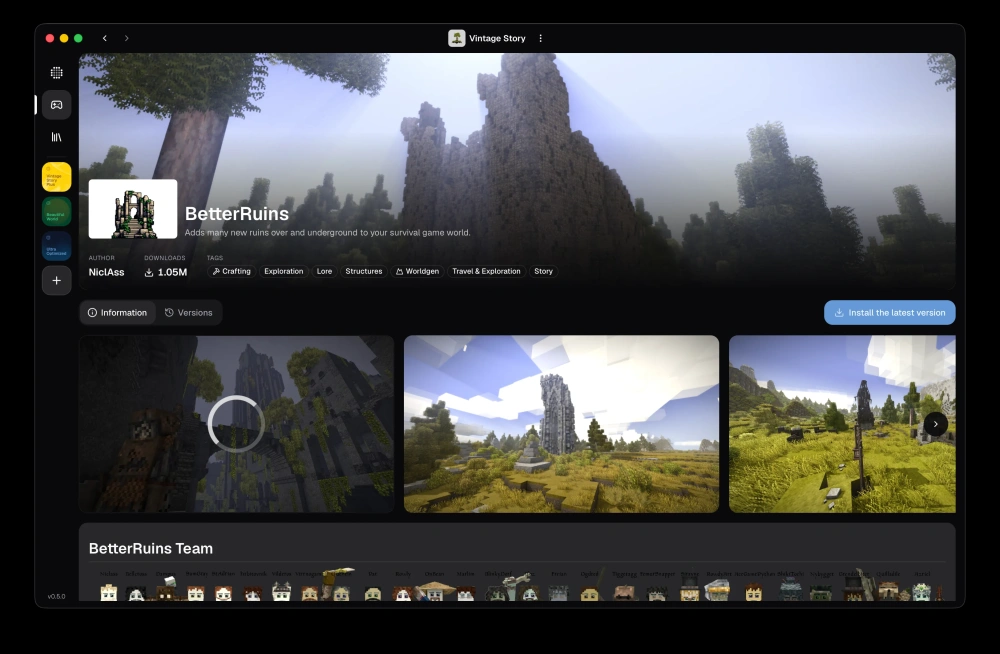Click the v0.5.0 version label

[x=56, y=597]
